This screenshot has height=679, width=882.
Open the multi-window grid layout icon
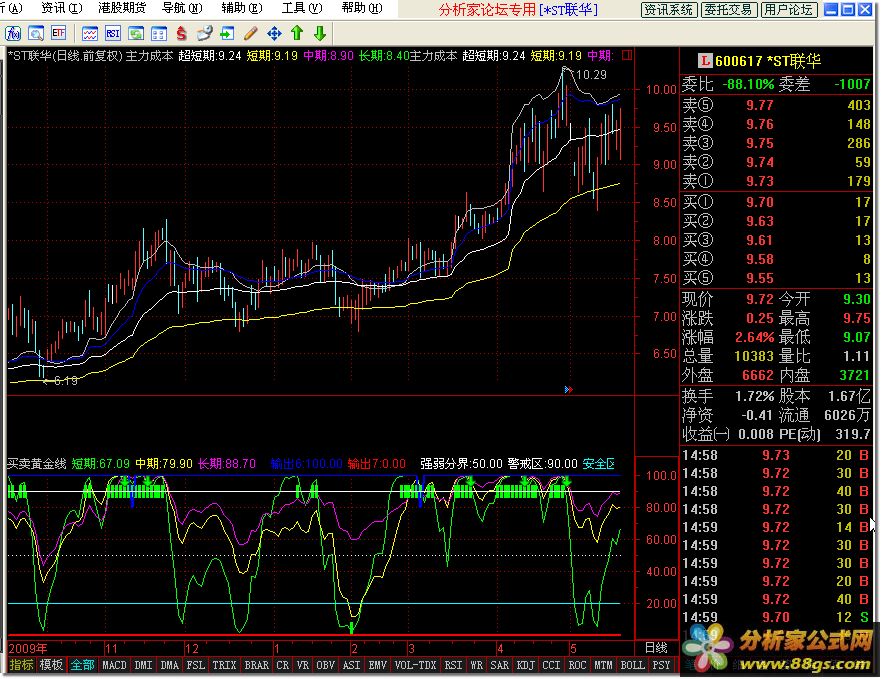click(159, 34)
